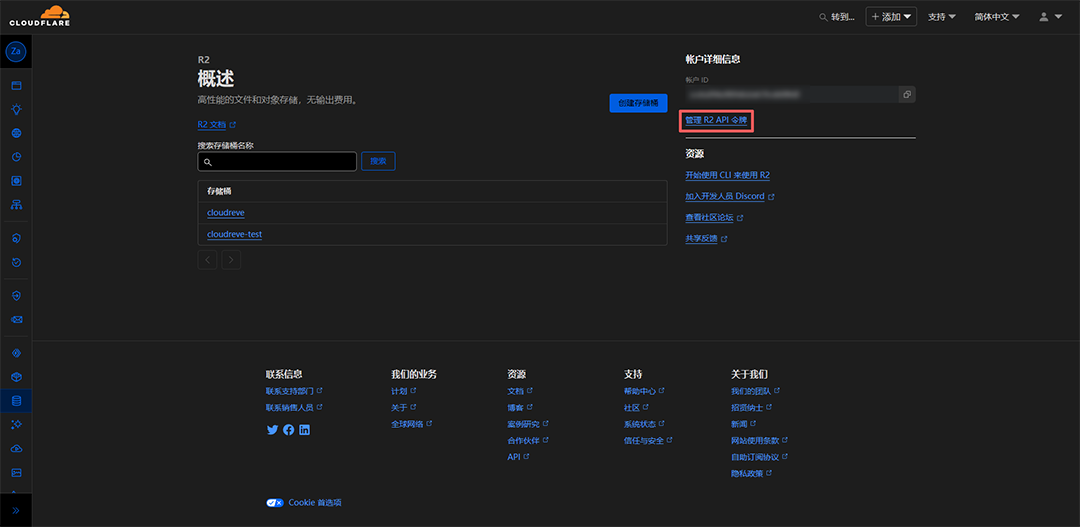Open the cloud upload icon in sidebar
Screen dimensions: 1080x527
click(17, 448)
